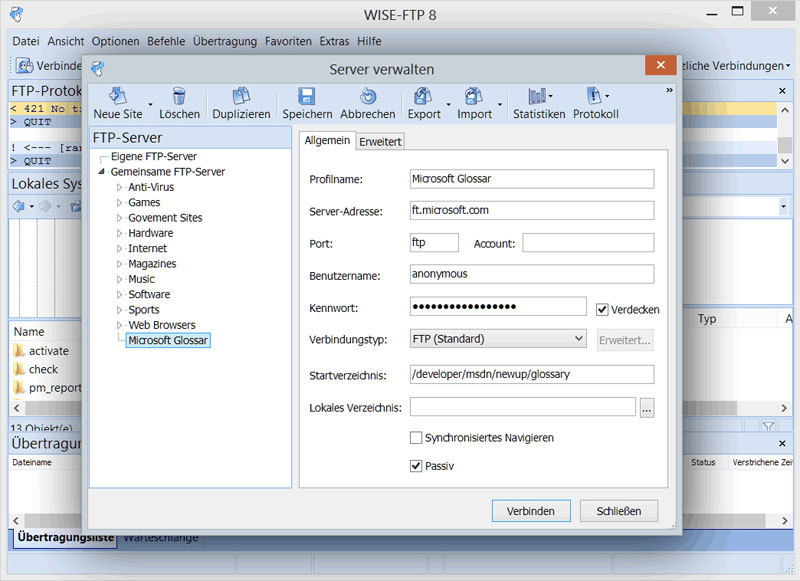Click the Duplizieren icon in toolbar
The image size is (800, 581).
click(x=241, y=97)
